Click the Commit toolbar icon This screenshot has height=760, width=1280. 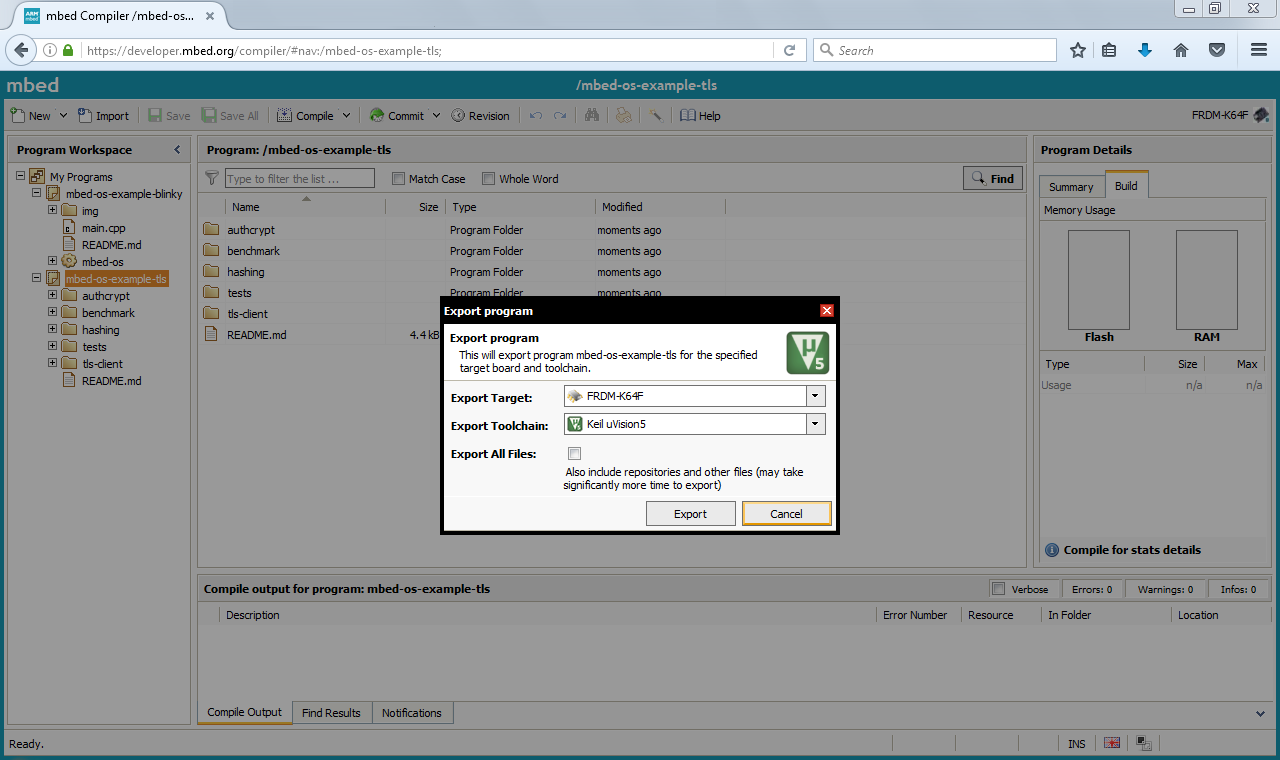(377, 116)
